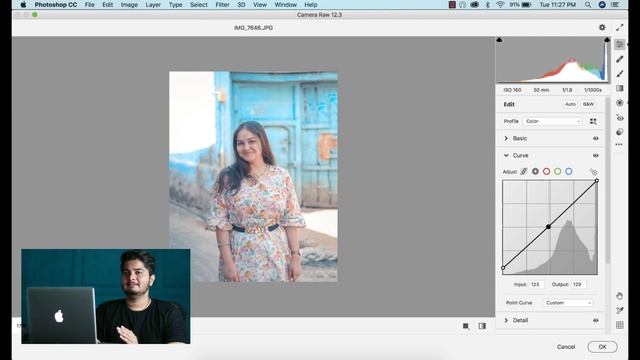Open the Filter menu
The image size is (640, 360).
pos(222,5)
